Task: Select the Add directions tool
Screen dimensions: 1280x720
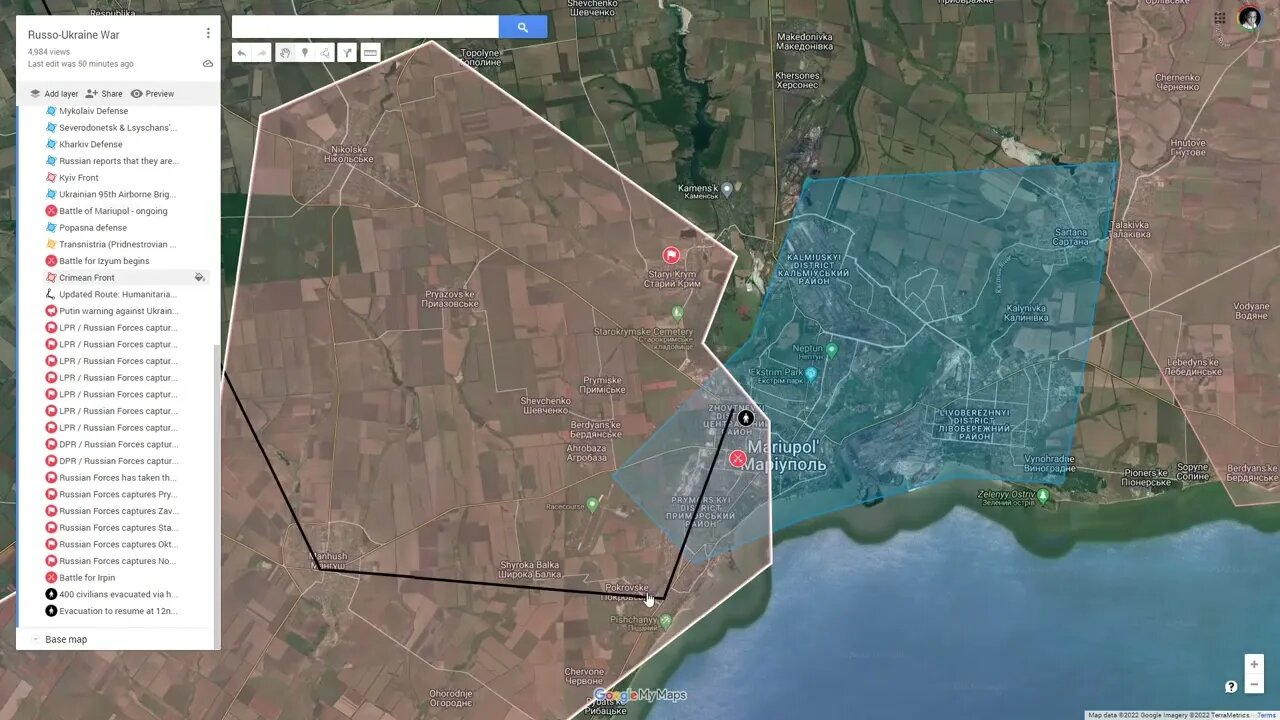Action: click(347, 53)
